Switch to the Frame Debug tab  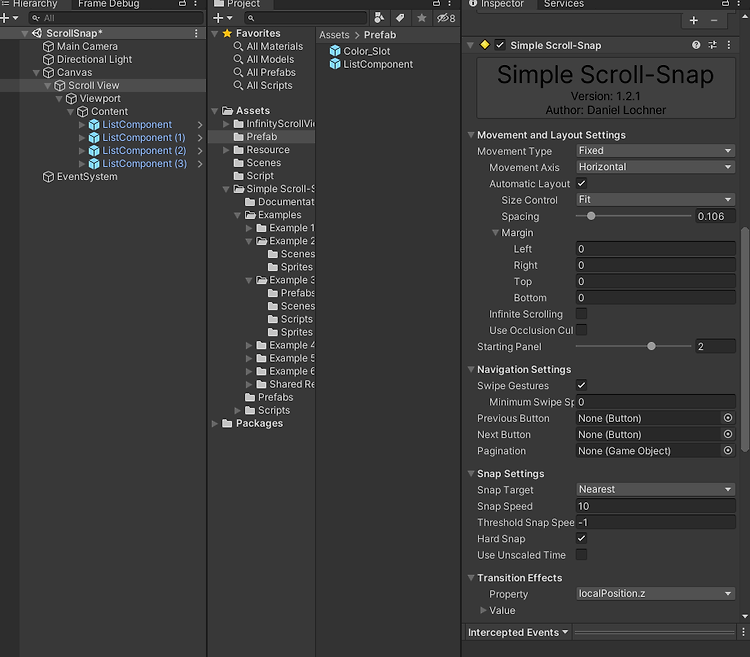point(109,4)
